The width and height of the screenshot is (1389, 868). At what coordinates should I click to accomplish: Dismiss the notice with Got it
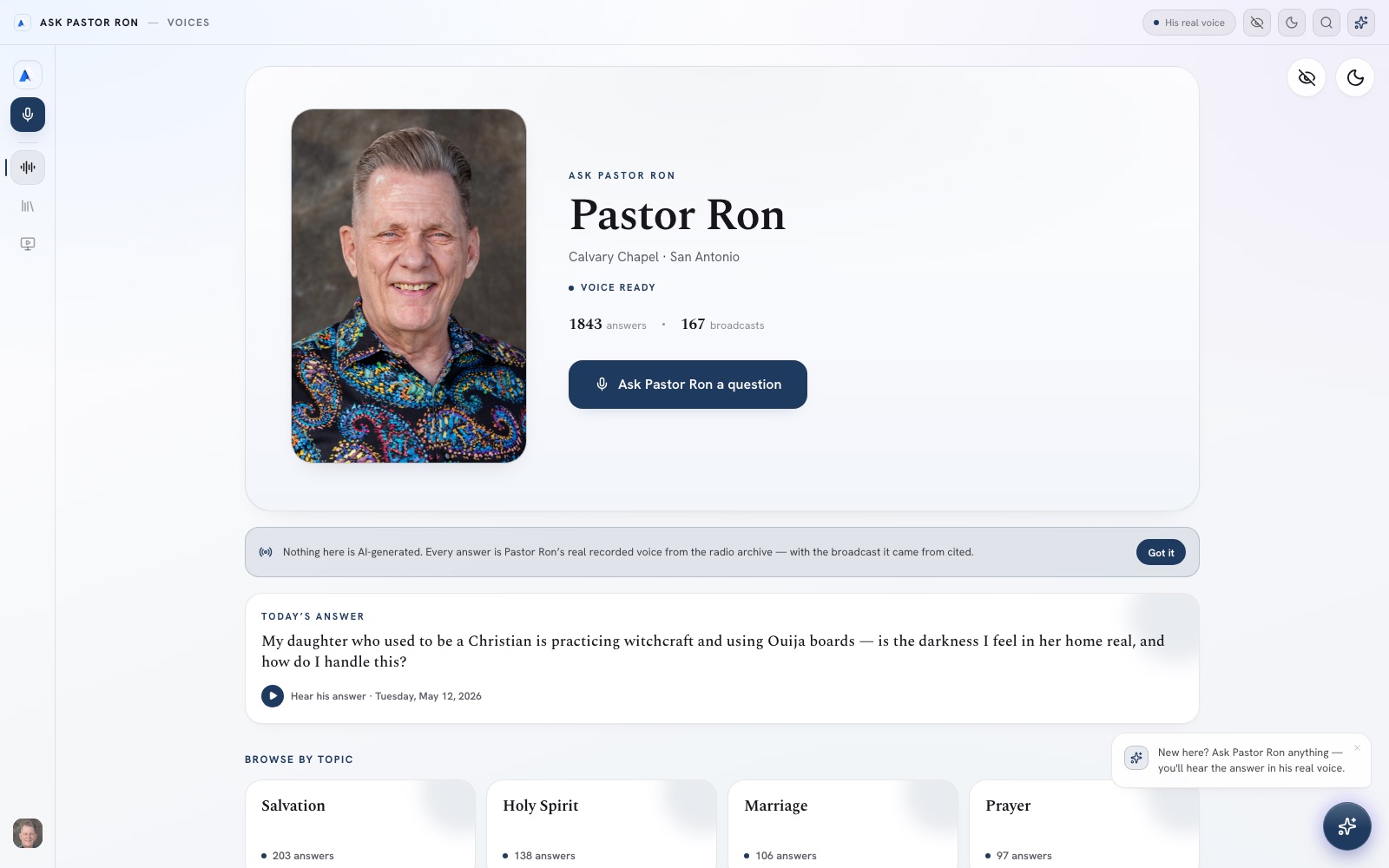click(x=1161, y=552)
